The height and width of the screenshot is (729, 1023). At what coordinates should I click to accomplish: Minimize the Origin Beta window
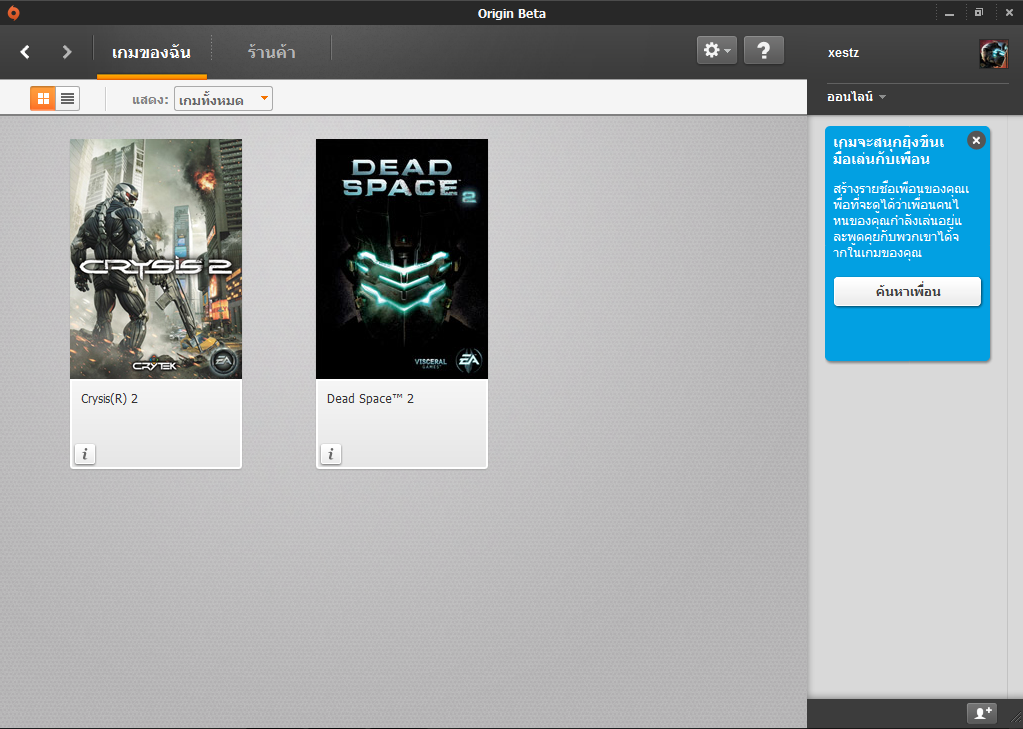tap(949, 13)
